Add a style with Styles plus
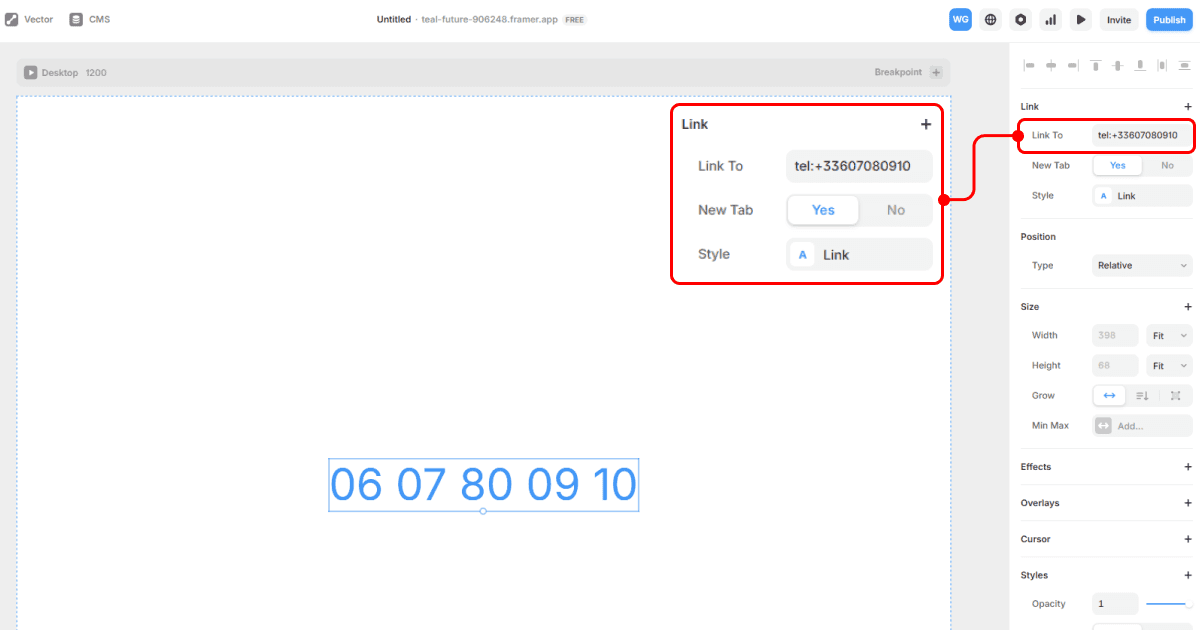The image size is (1200, 630). [x=1188, y=575]
